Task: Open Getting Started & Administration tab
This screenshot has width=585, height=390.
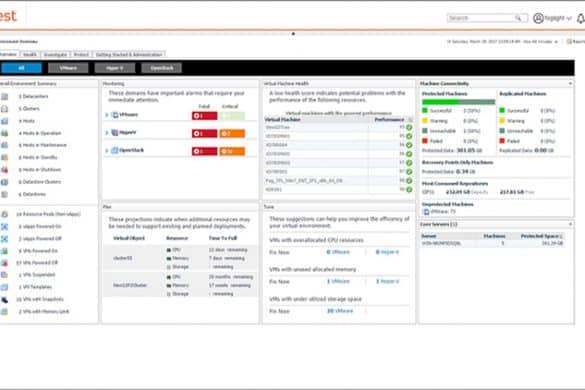Action: (129, 54)
